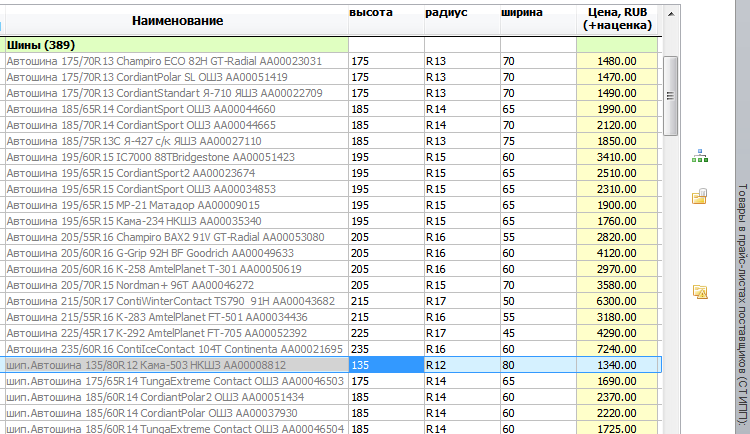This screenshot has height=434, width=750.
Task: Click price cell '1340.00'
Action: [617, 365]
